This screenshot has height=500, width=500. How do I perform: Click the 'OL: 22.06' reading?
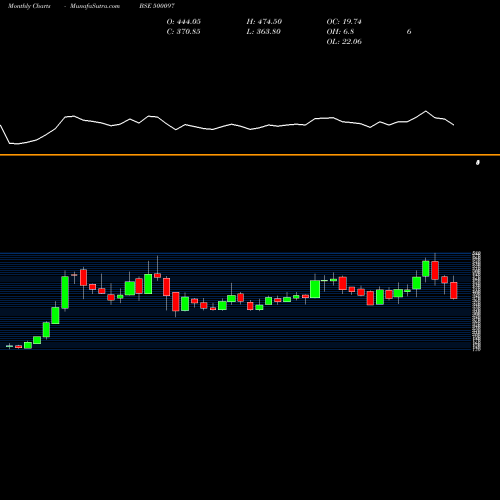click(x=344, y=42)
